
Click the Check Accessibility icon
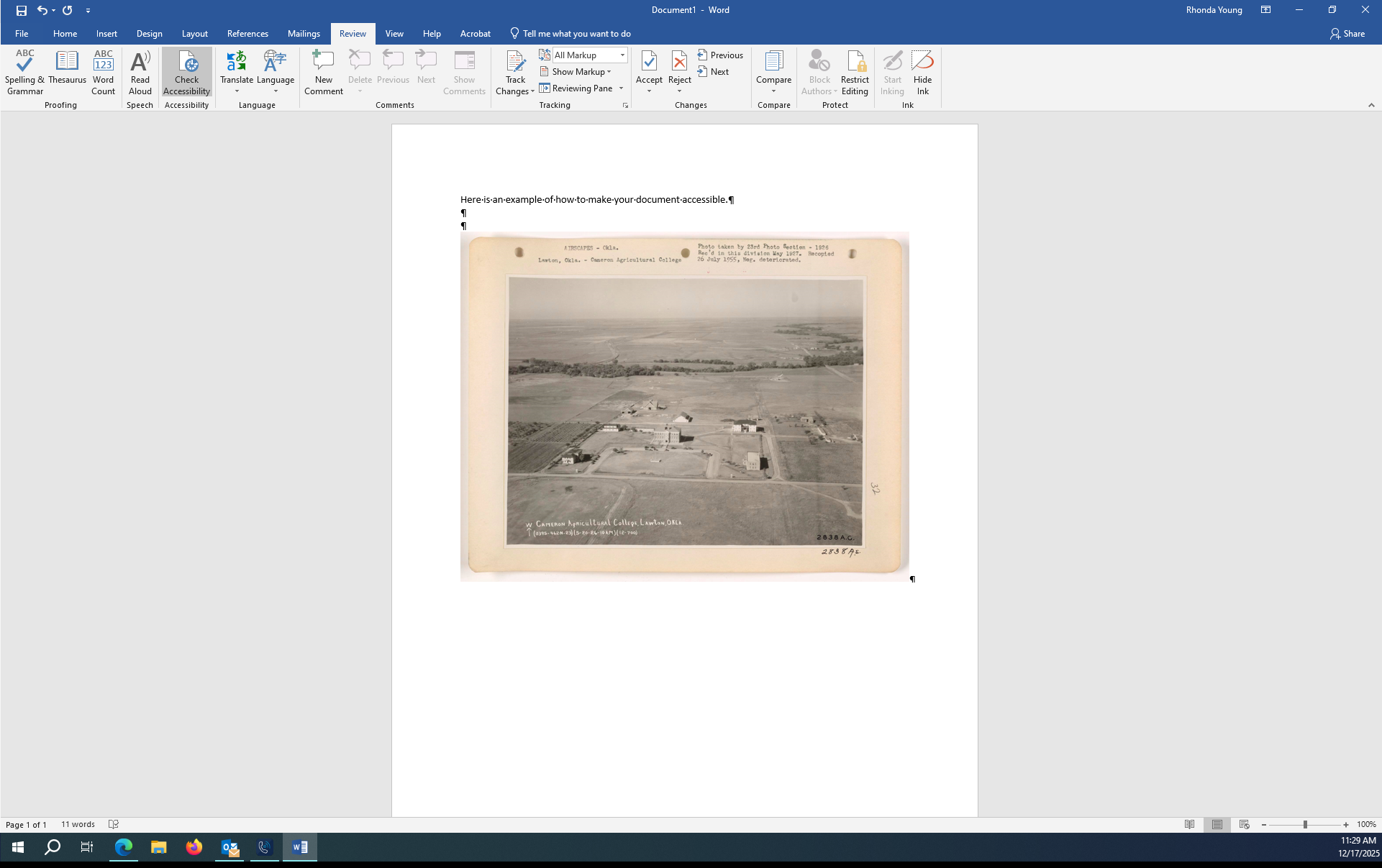tap(186, 63)
